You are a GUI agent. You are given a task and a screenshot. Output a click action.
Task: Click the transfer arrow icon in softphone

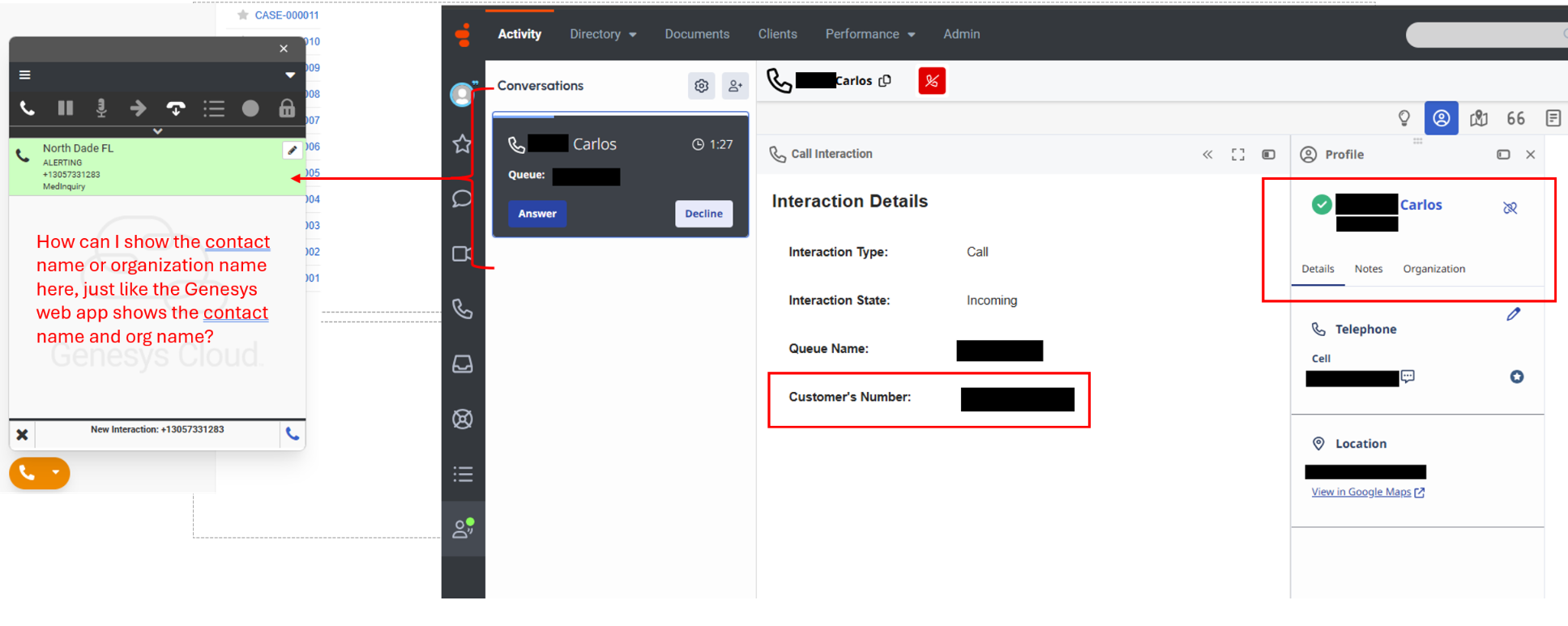pyautogui.click(x=138, y=108)
